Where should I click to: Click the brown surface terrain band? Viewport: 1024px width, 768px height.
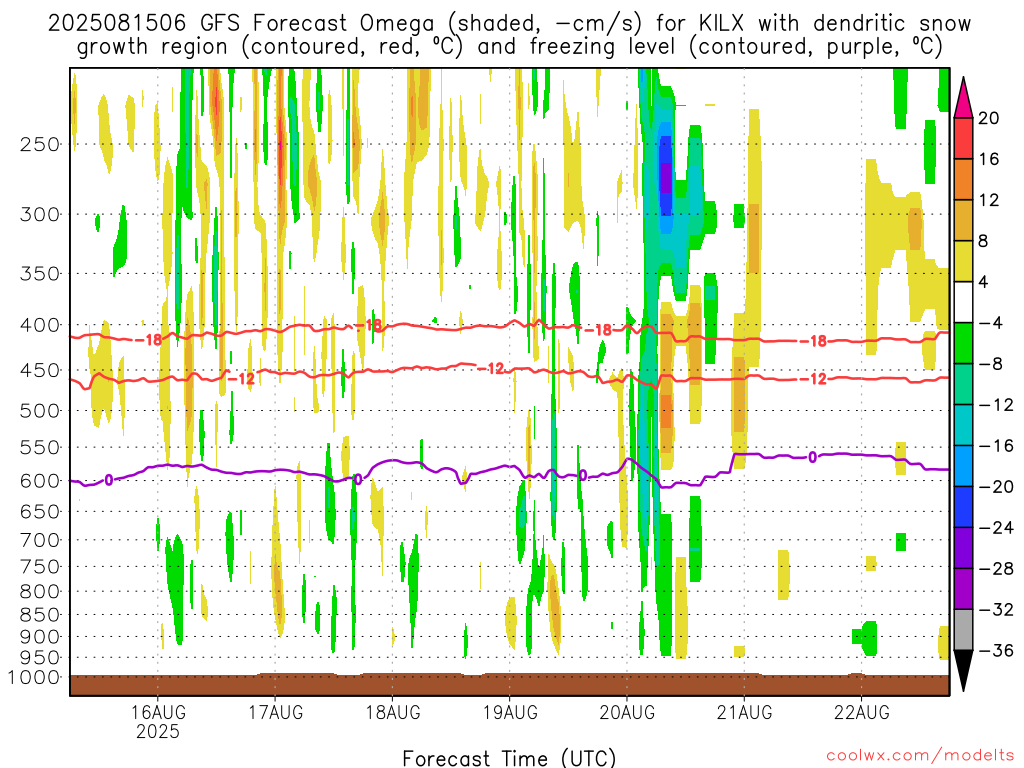pos(509,684)
